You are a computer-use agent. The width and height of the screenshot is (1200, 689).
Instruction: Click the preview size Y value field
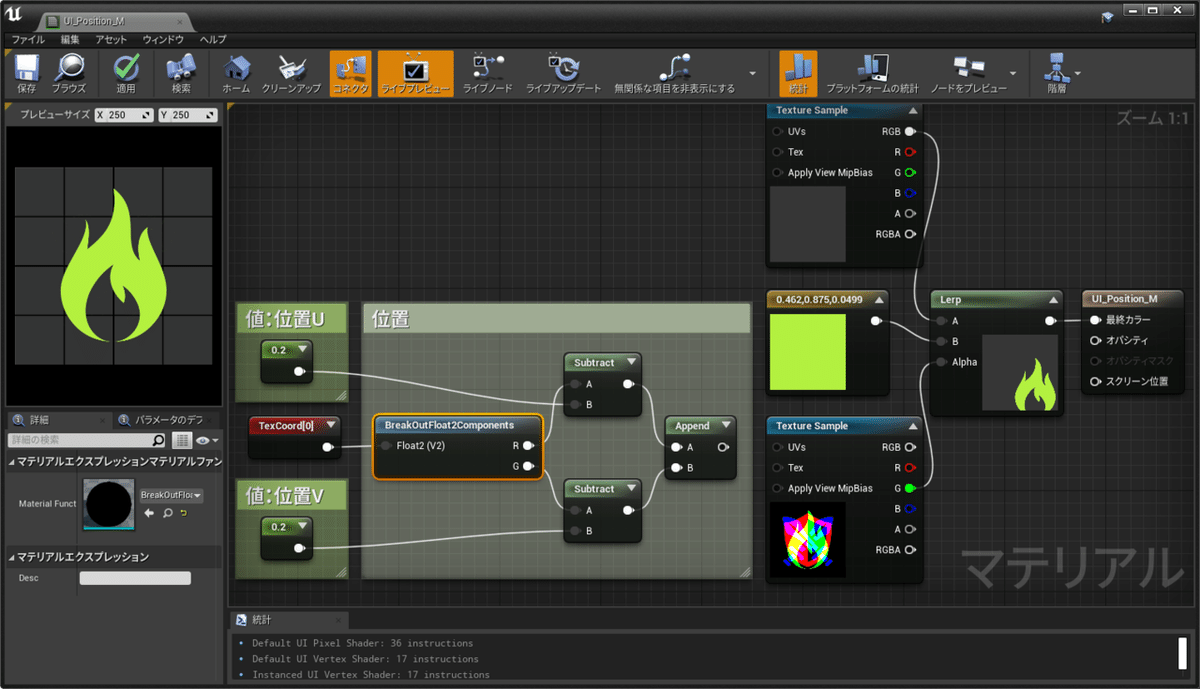(187, 115)
